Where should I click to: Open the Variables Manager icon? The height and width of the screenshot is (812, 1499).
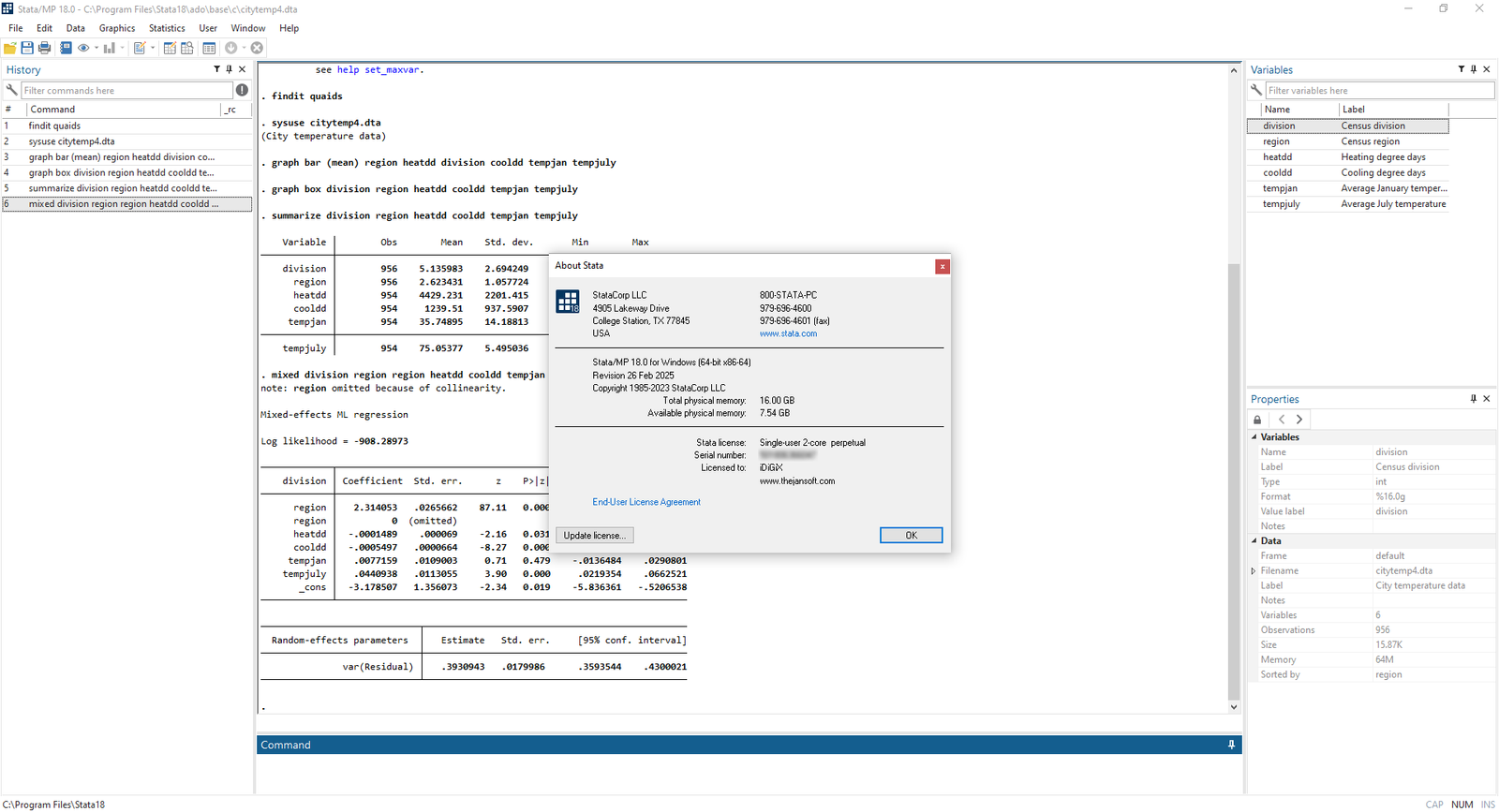[209, 48]
